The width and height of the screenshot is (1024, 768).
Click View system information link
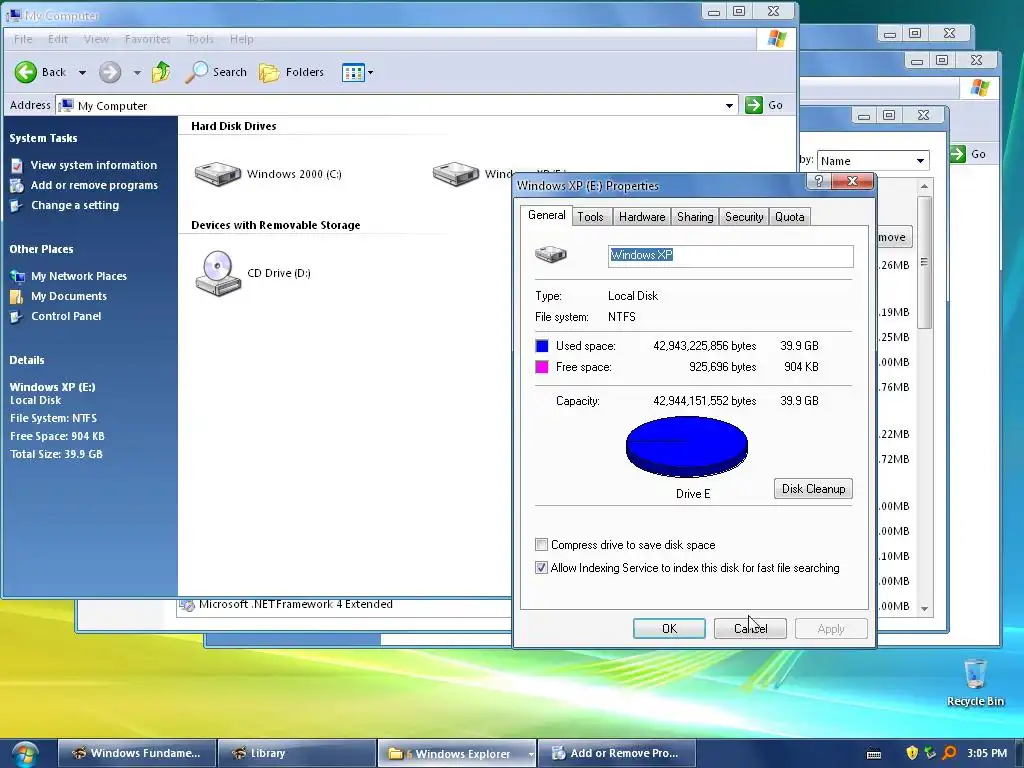click(x=94, y=165)
